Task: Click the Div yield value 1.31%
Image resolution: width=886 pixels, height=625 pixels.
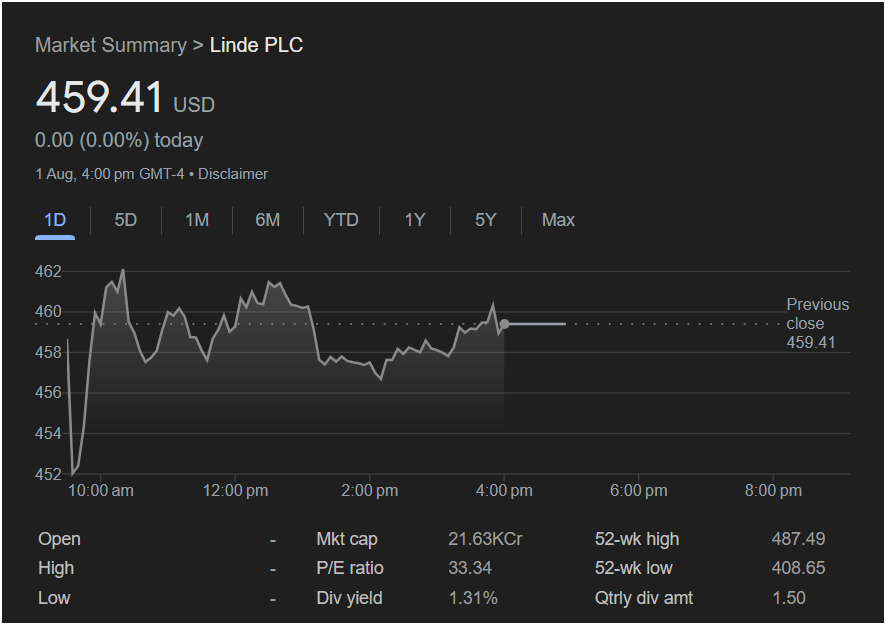Action: [x=473, y=598]
